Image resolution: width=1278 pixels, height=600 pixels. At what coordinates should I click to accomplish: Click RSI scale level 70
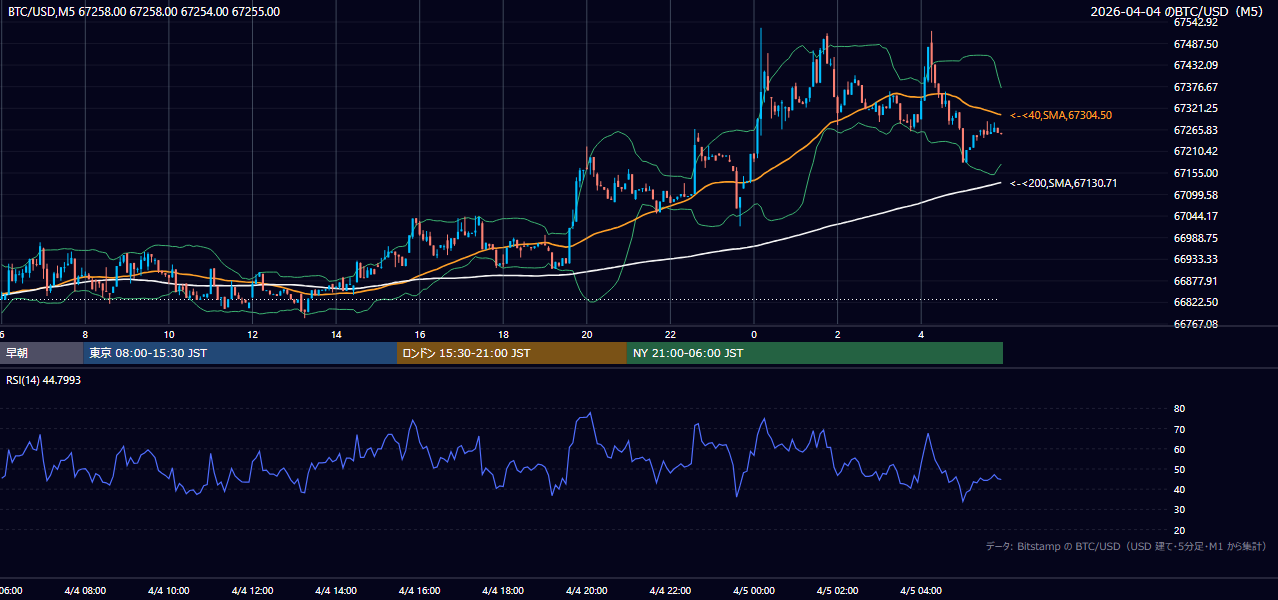point(1179,429)
